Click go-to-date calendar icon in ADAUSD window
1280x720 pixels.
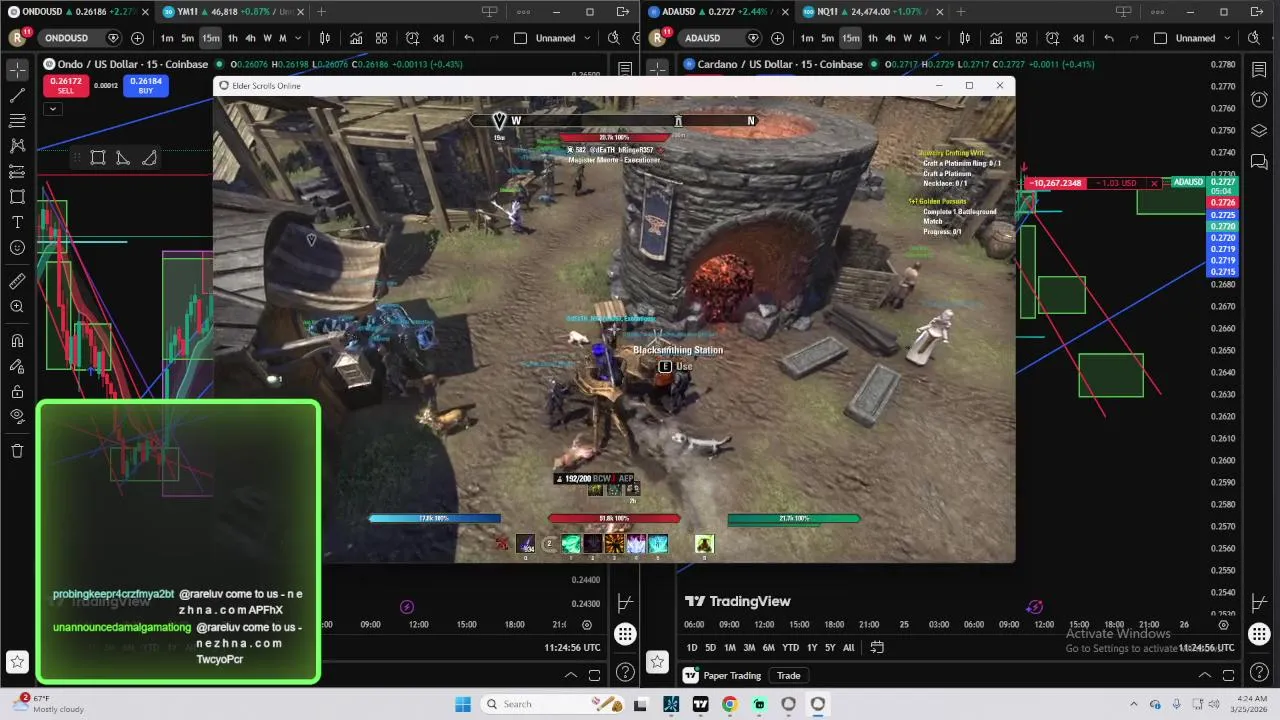(x=877, y=647)
